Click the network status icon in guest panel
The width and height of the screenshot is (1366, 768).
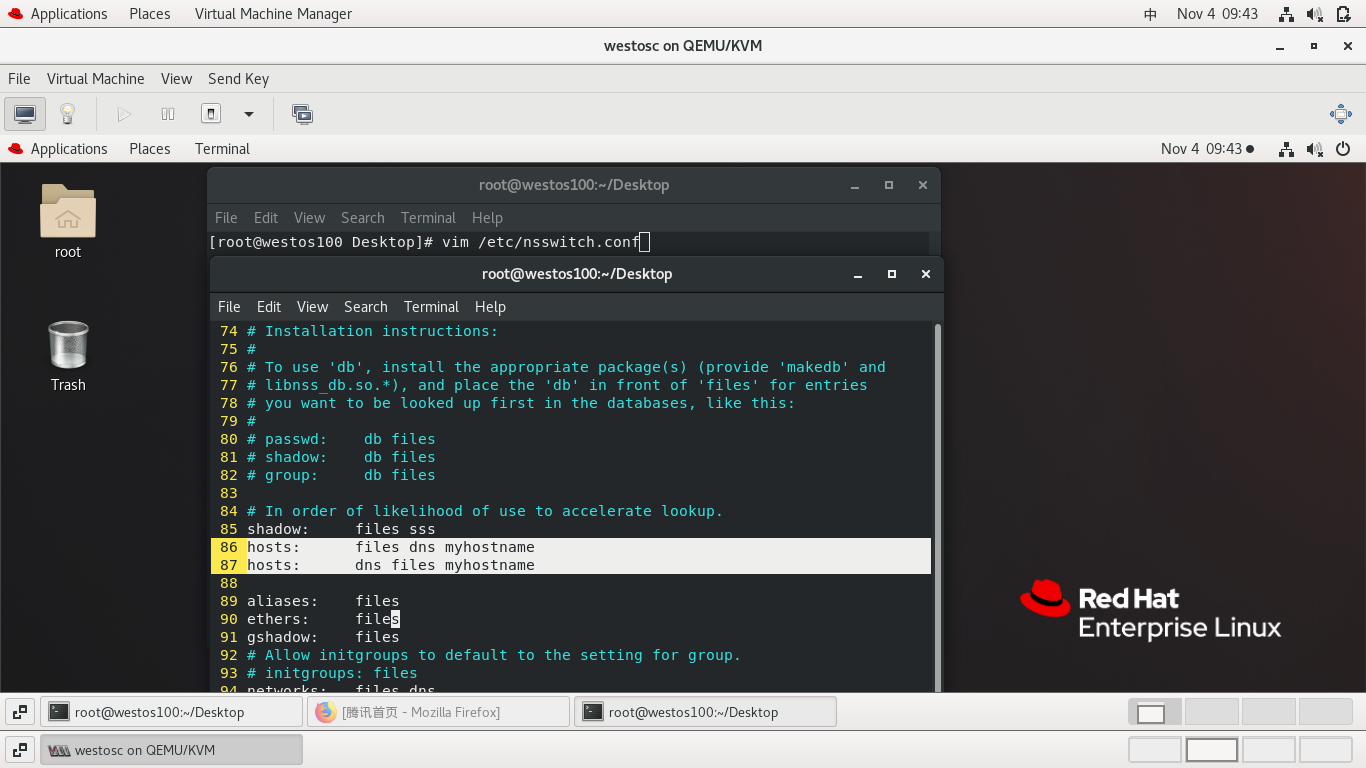1286,149
